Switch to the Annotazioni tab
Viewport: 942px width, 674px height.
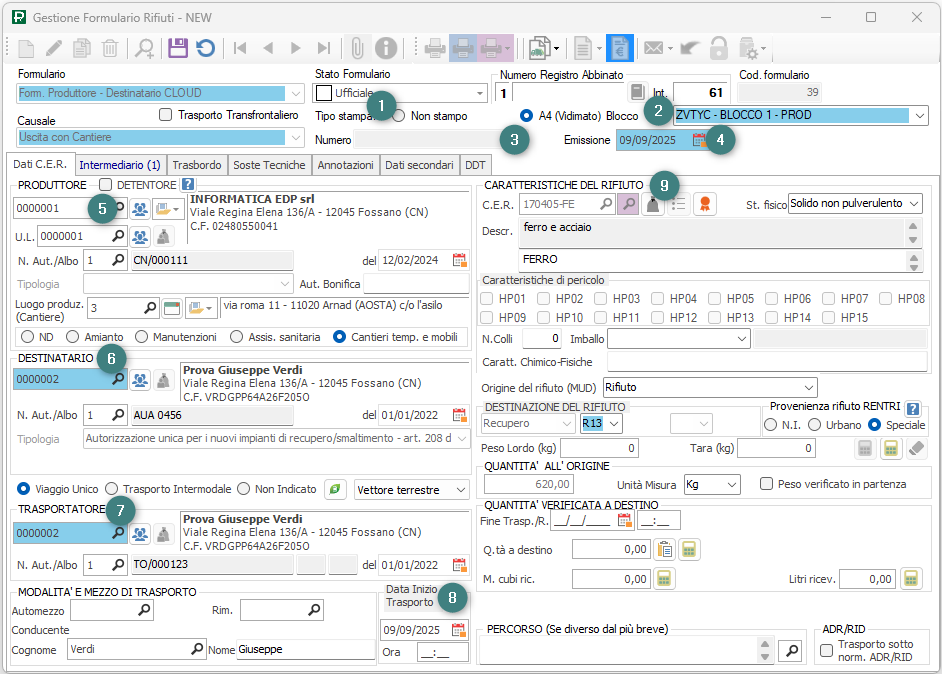[x=345, y=165]
